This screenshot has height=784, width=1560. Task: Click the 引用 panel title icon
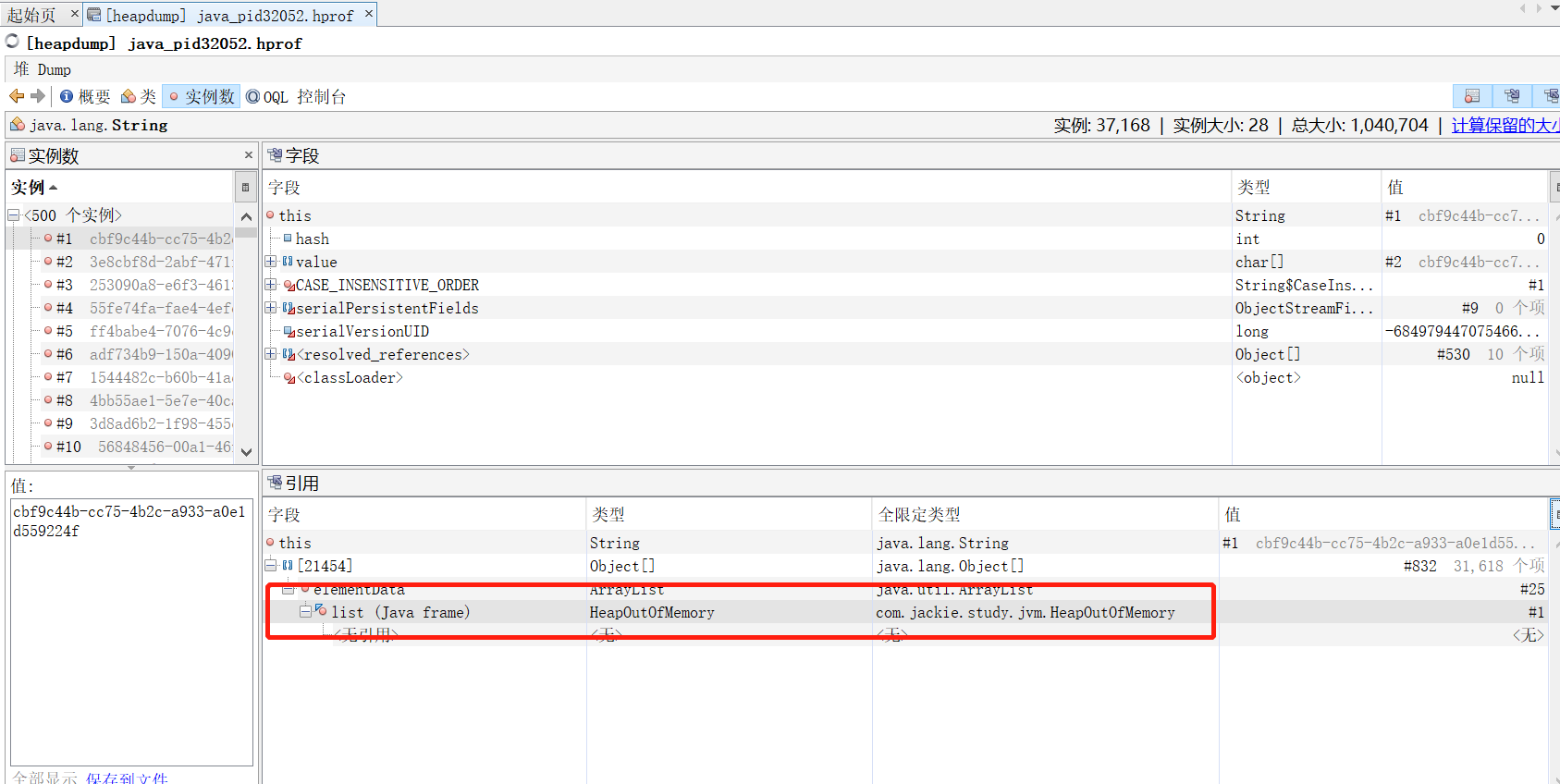[275, 483]
